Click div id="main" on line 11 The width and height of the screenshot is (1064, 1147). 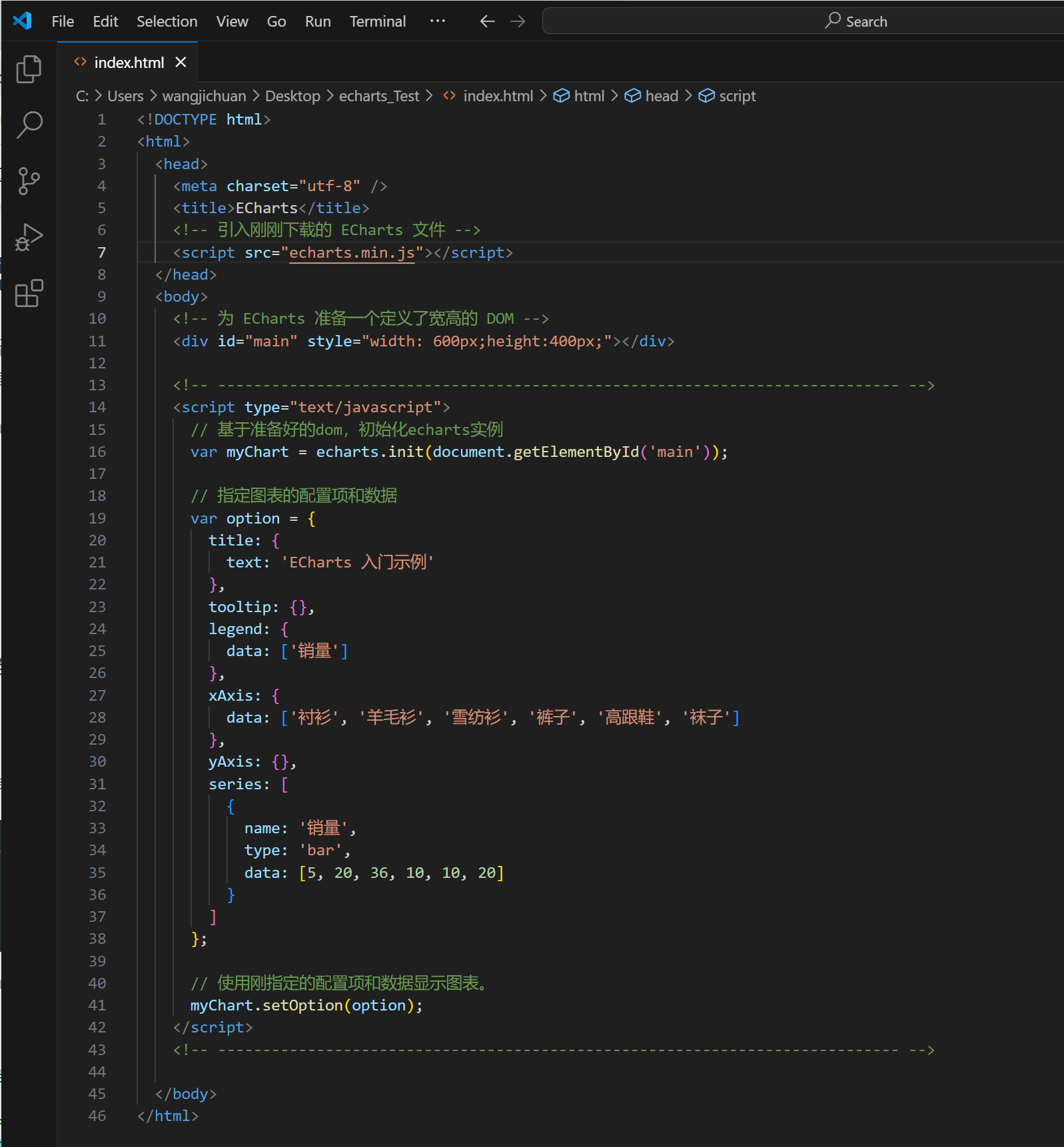click(x=424, y=341)
